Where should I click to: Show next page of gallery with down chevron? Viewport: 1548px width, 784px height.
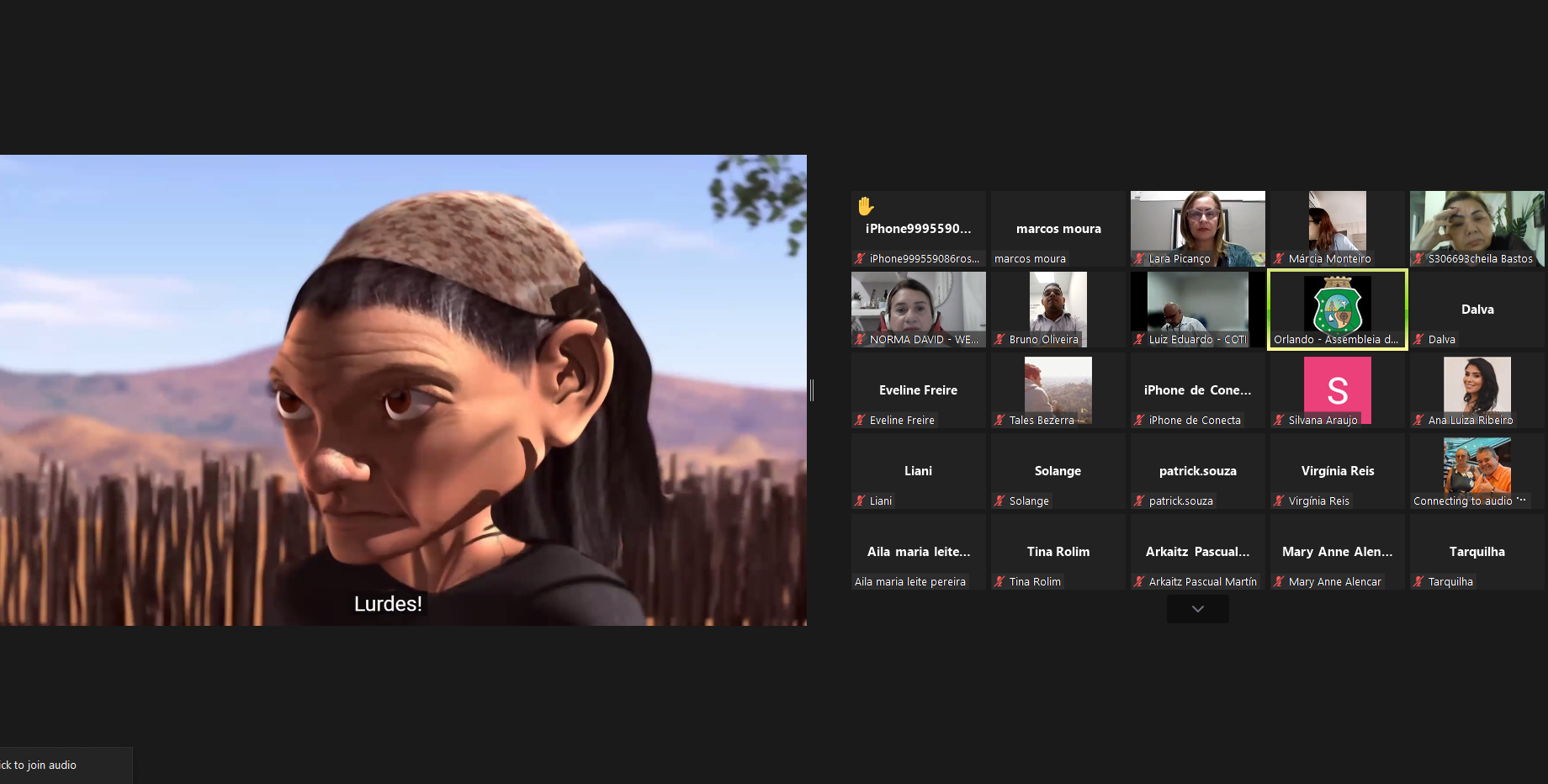tap(1197, 609)
